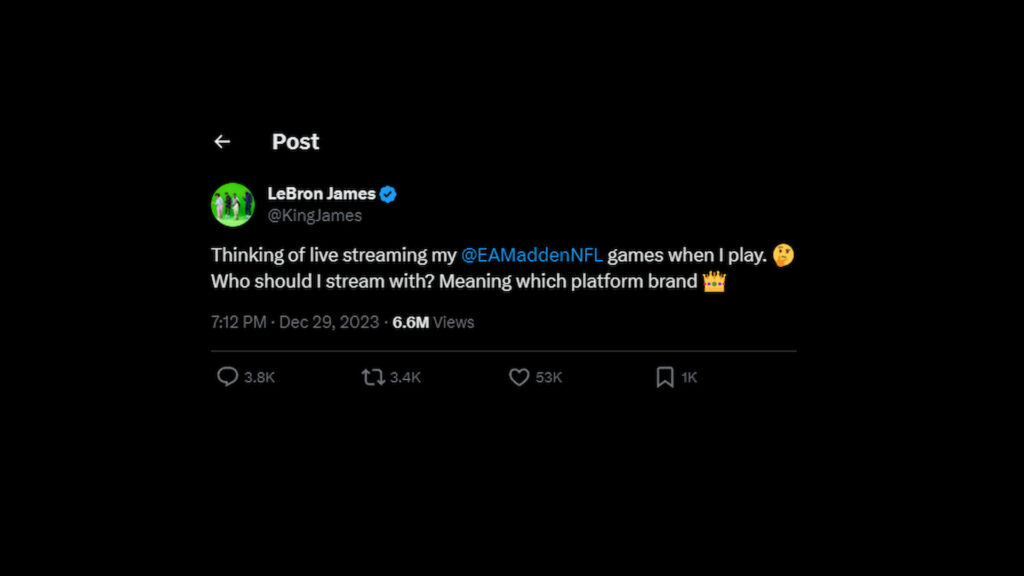Bookmark the post
Viewport: 1024px width, 576px height.
(663, 377)
